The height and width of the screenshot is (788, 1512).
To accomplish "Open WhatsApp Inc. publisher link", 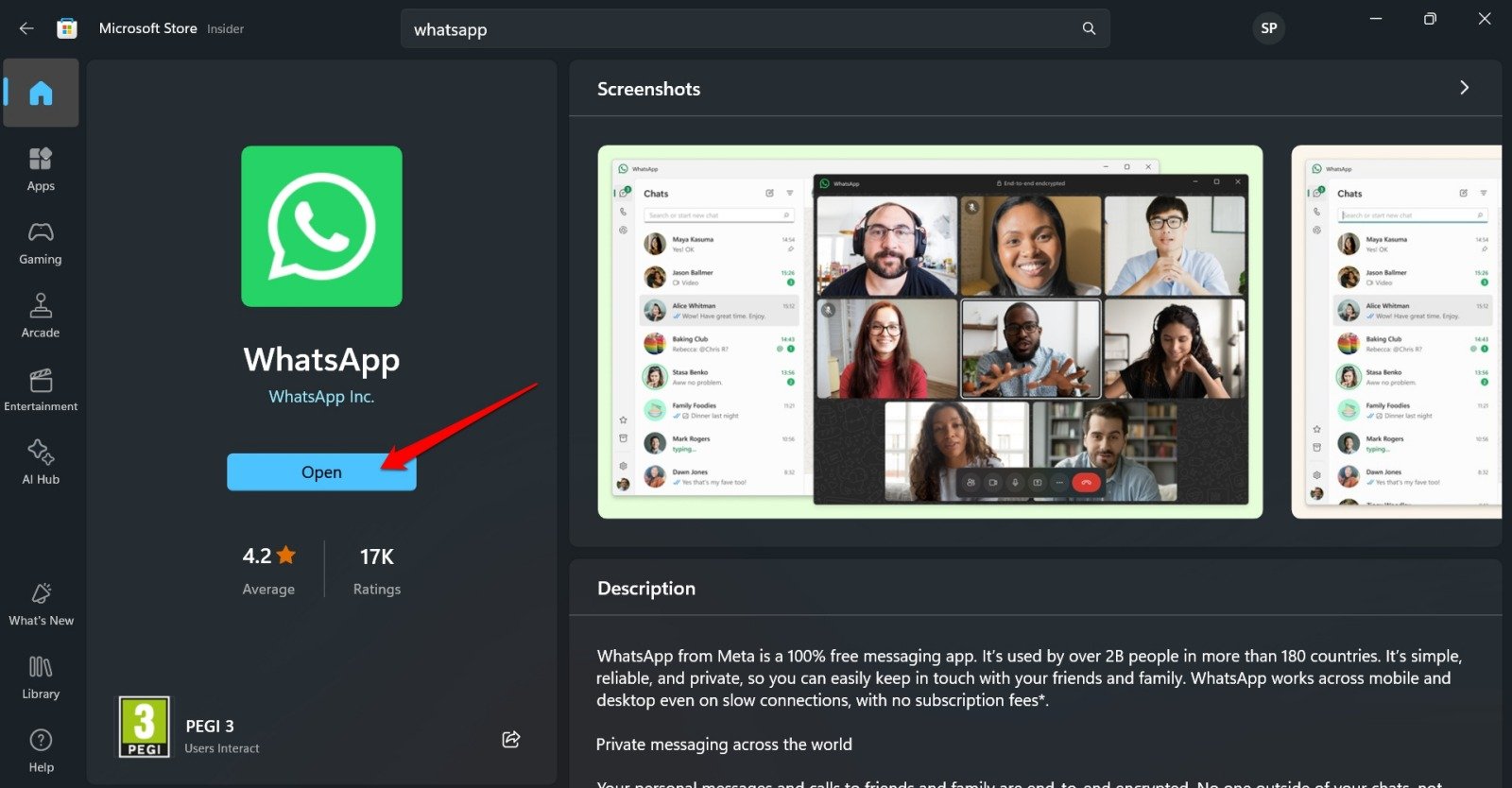I will [321, 397].
